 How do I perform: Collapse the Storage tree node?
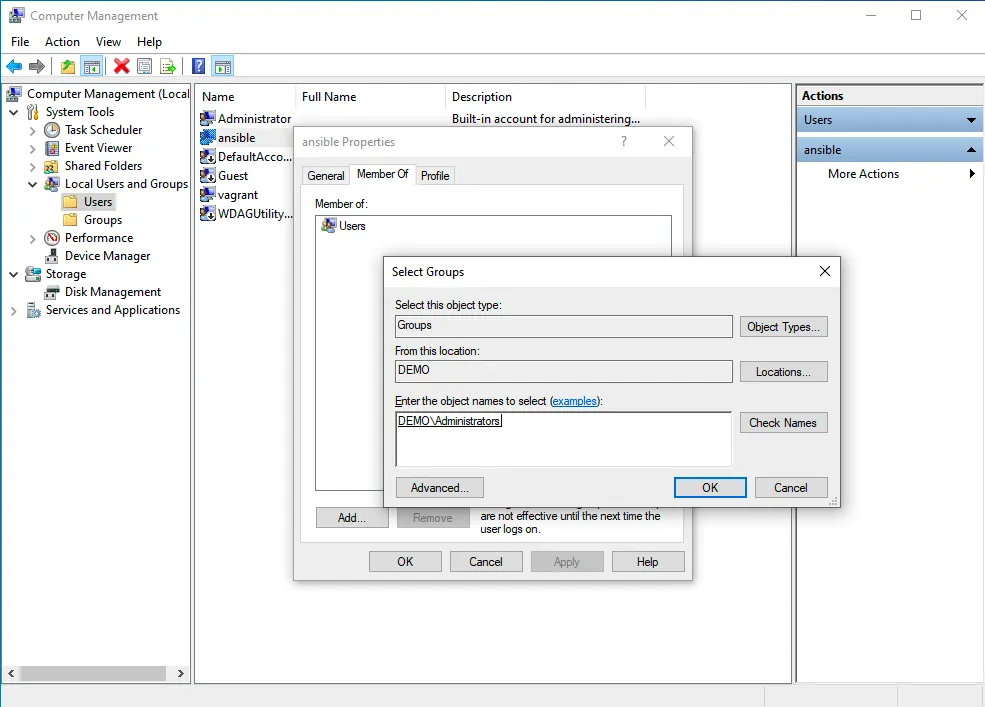(x=14, y=275)
